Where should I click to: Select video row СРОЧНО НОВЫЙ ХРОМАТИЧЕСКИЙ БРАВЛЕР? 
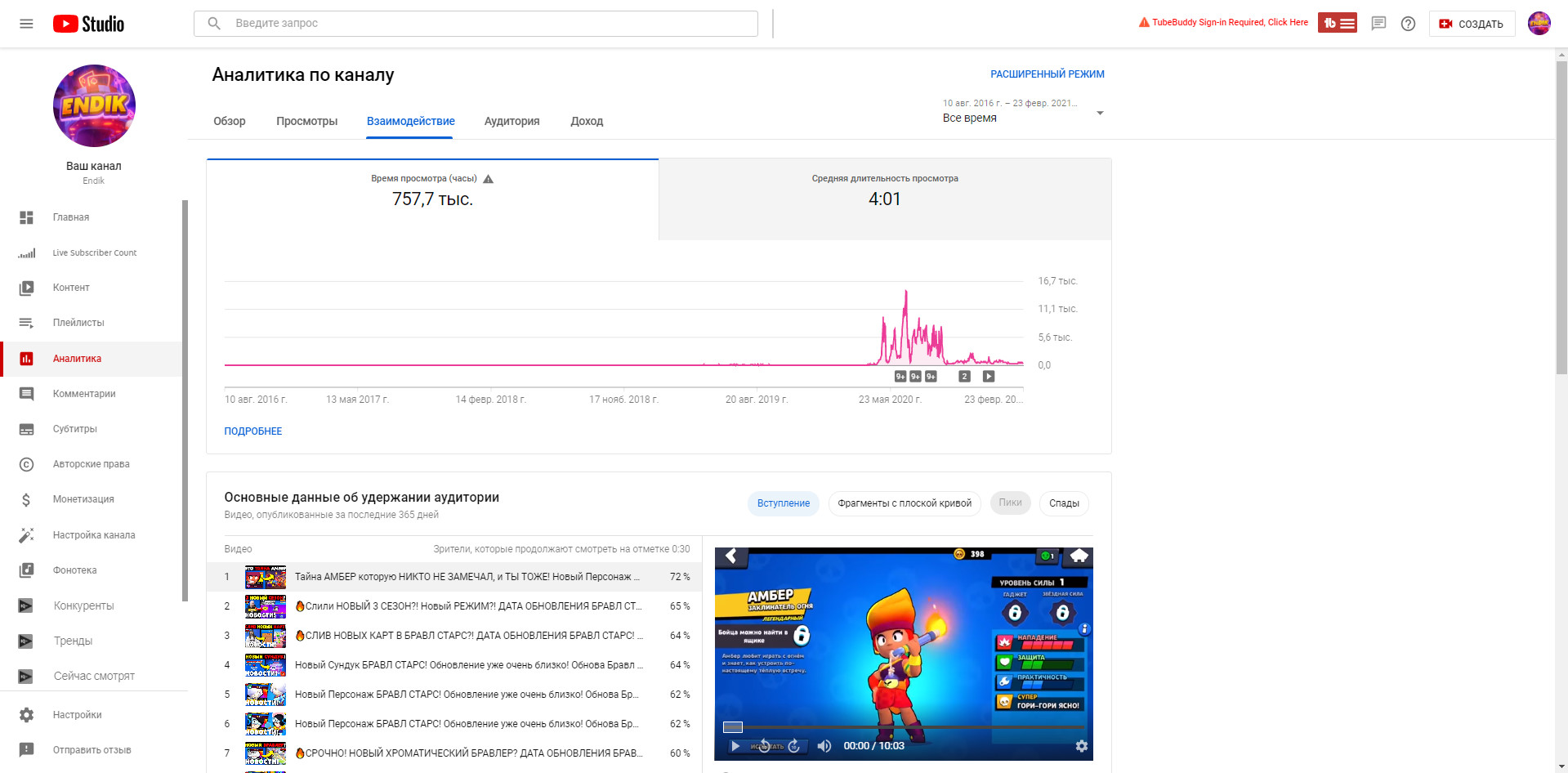pyautogui.click(x=454, y=753)
